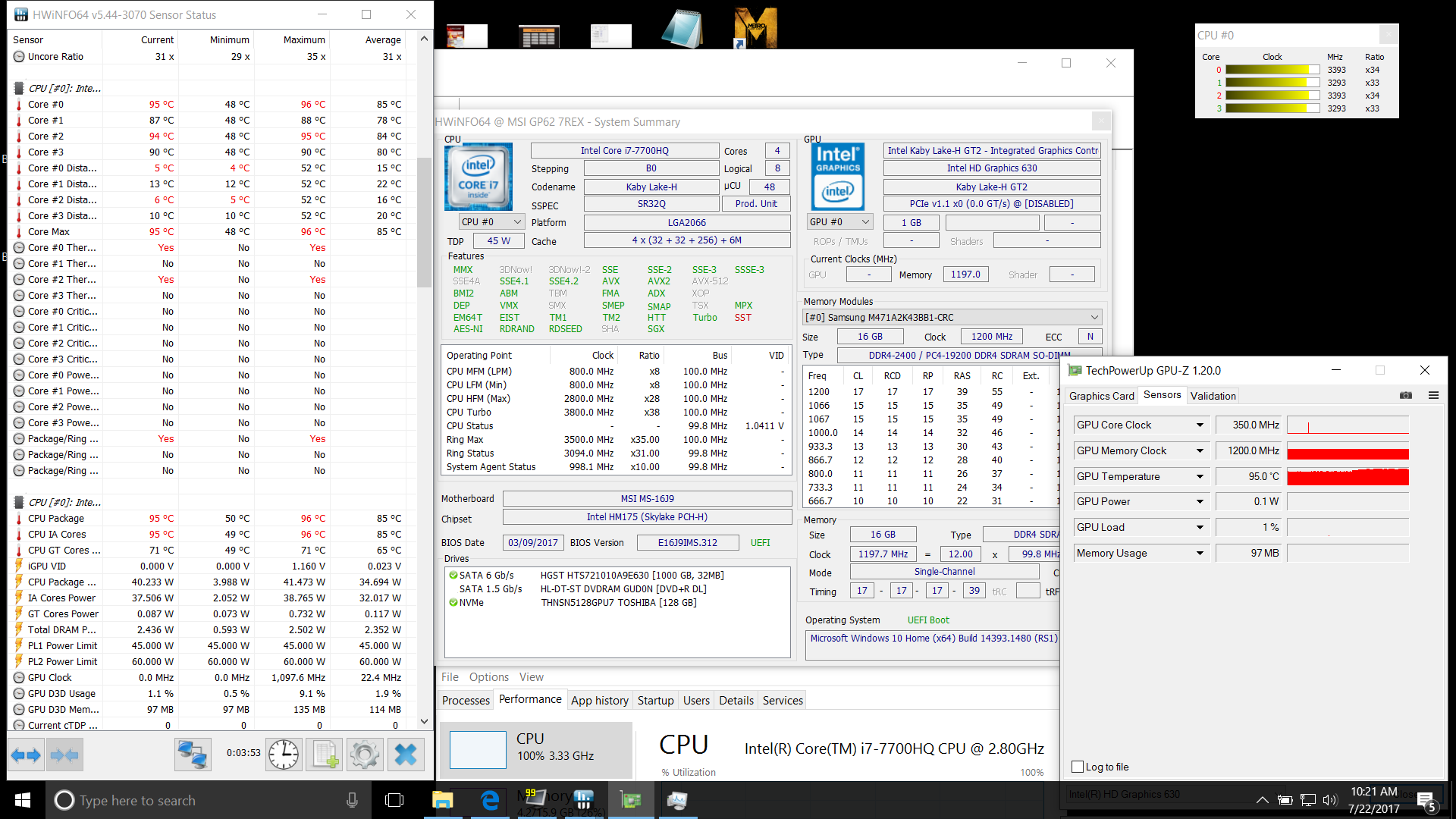The height and width of the screenshot is (819, 1456).
Task: Open the Details tab in Task Manager
Action: (x=736, y=700)
